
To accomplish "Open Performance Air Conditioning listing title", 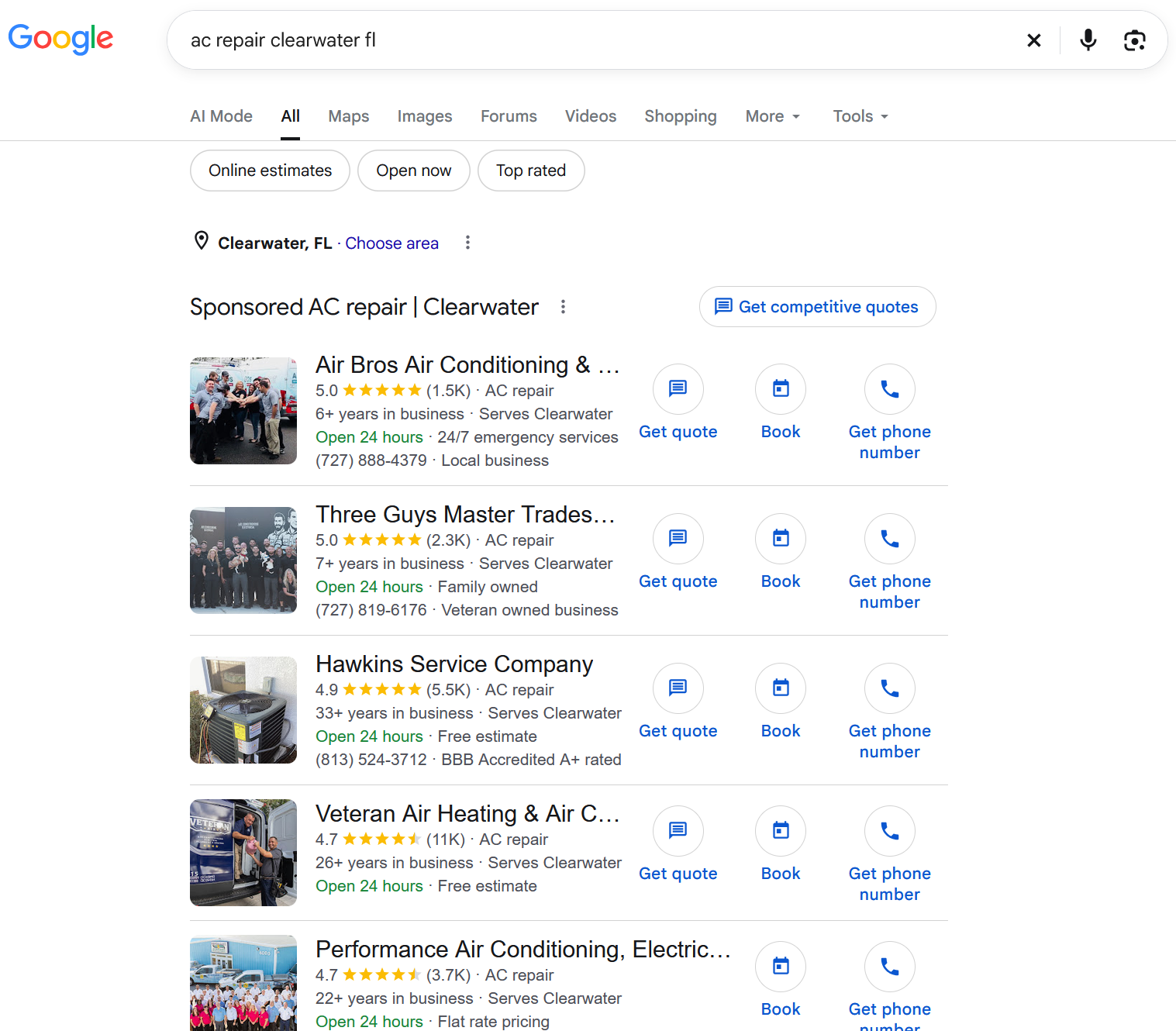I will [x=523, y=949].
